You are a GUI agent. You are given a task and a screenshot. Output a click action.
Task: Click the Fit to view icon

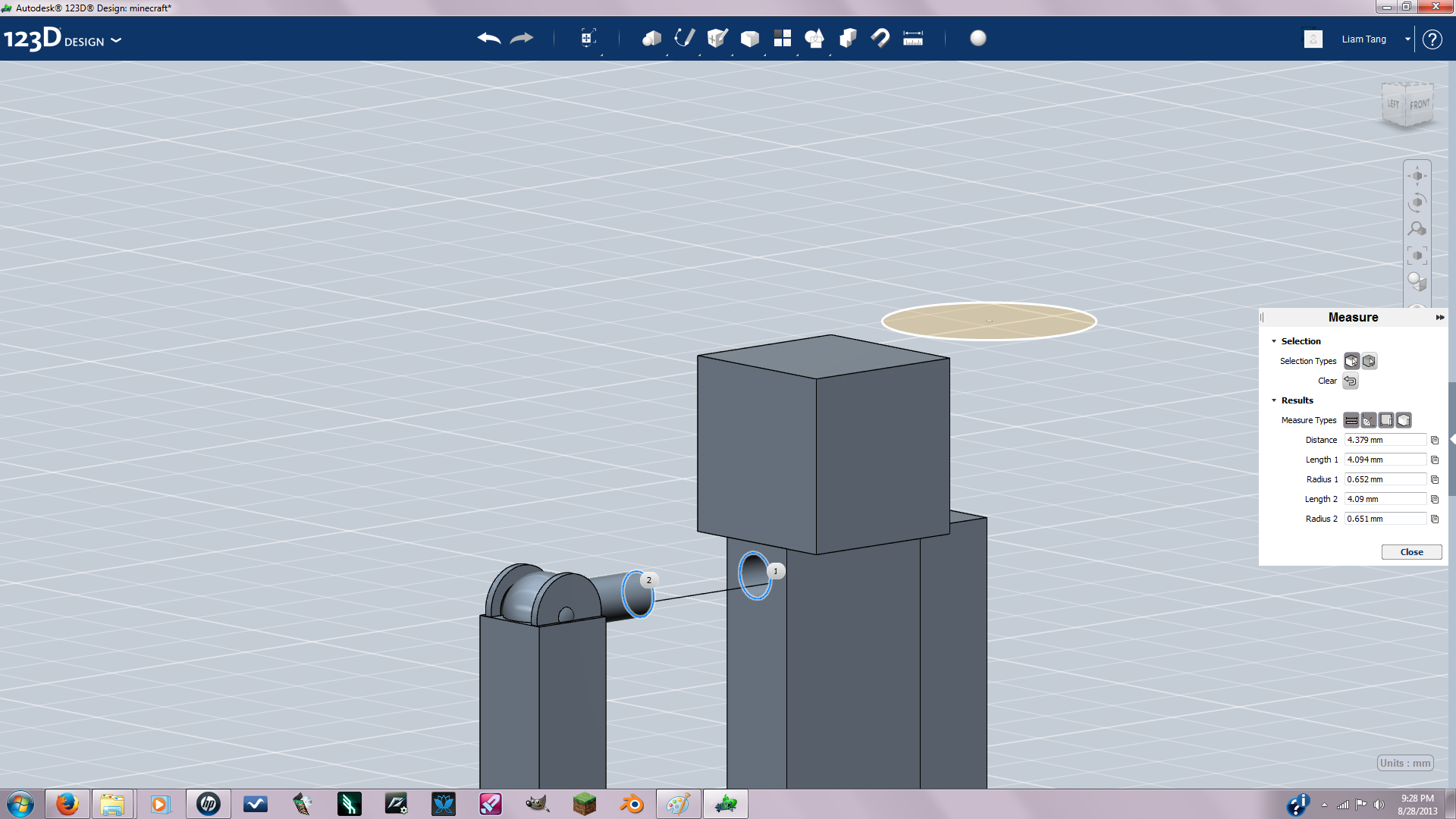(x=1417, y=256)
